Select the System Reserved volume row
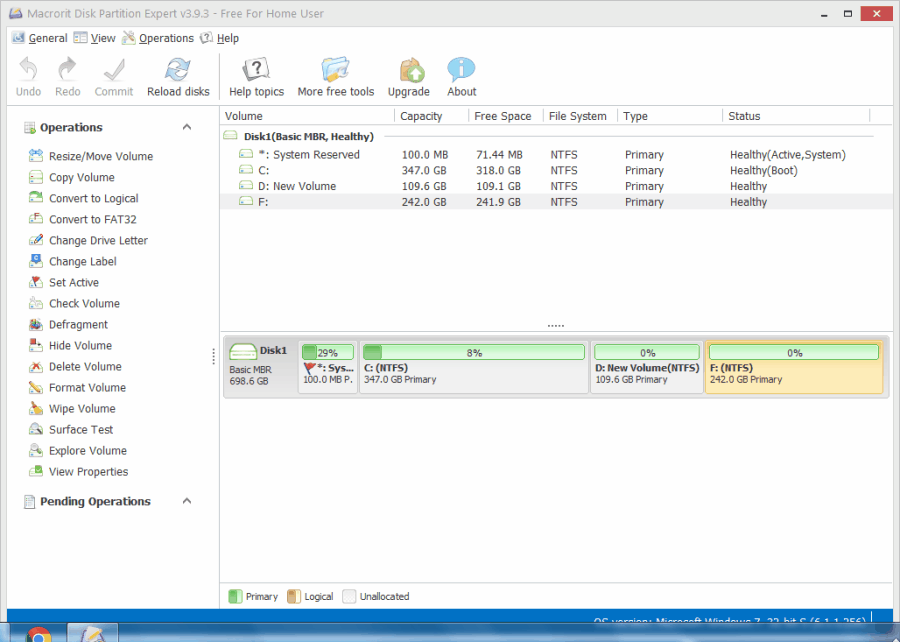Viewport: 900px width, 642px height. (x=556, y=154)
